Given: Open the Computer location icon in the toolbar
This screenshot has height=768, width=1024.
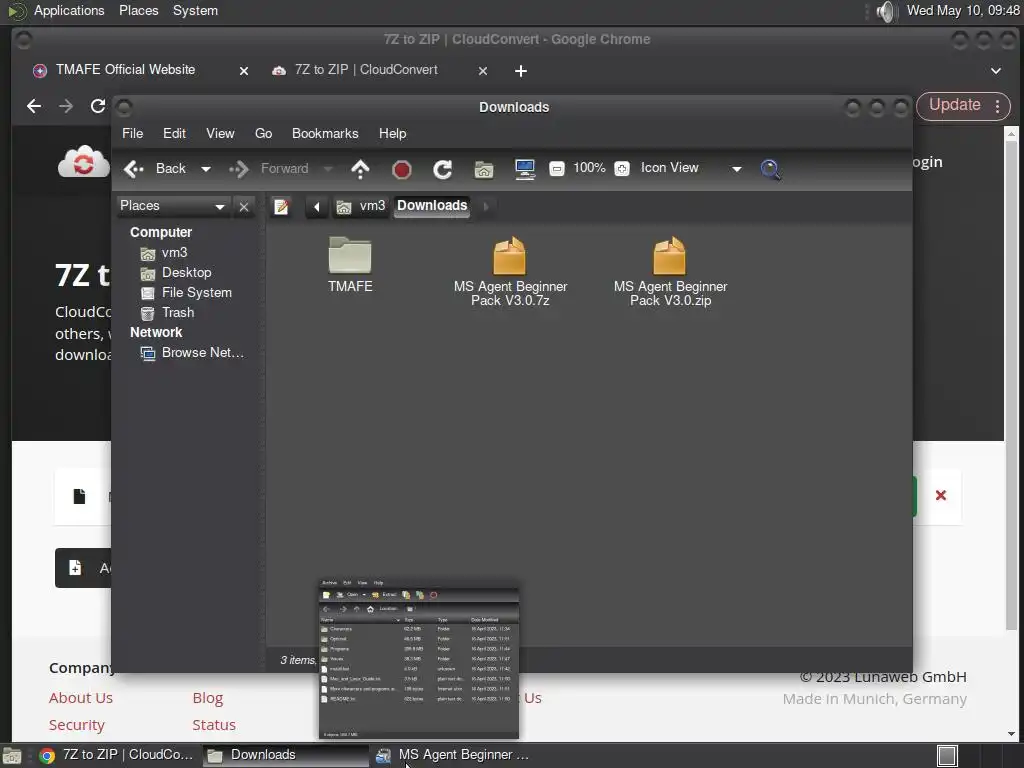Looking at the screenshot, I should pyautogui.click(x=524, y=169).
